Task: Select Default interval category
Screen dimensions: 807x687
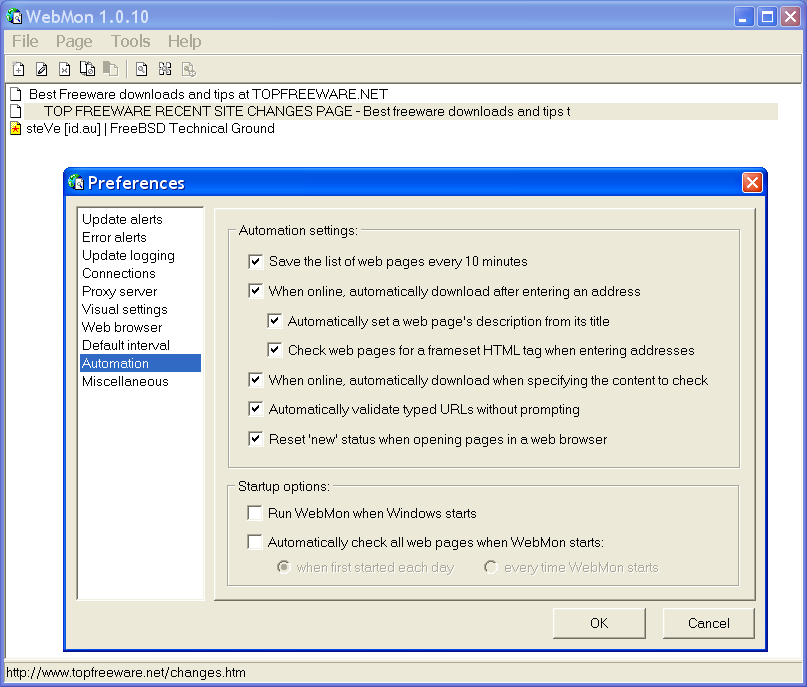Action: 141,345
